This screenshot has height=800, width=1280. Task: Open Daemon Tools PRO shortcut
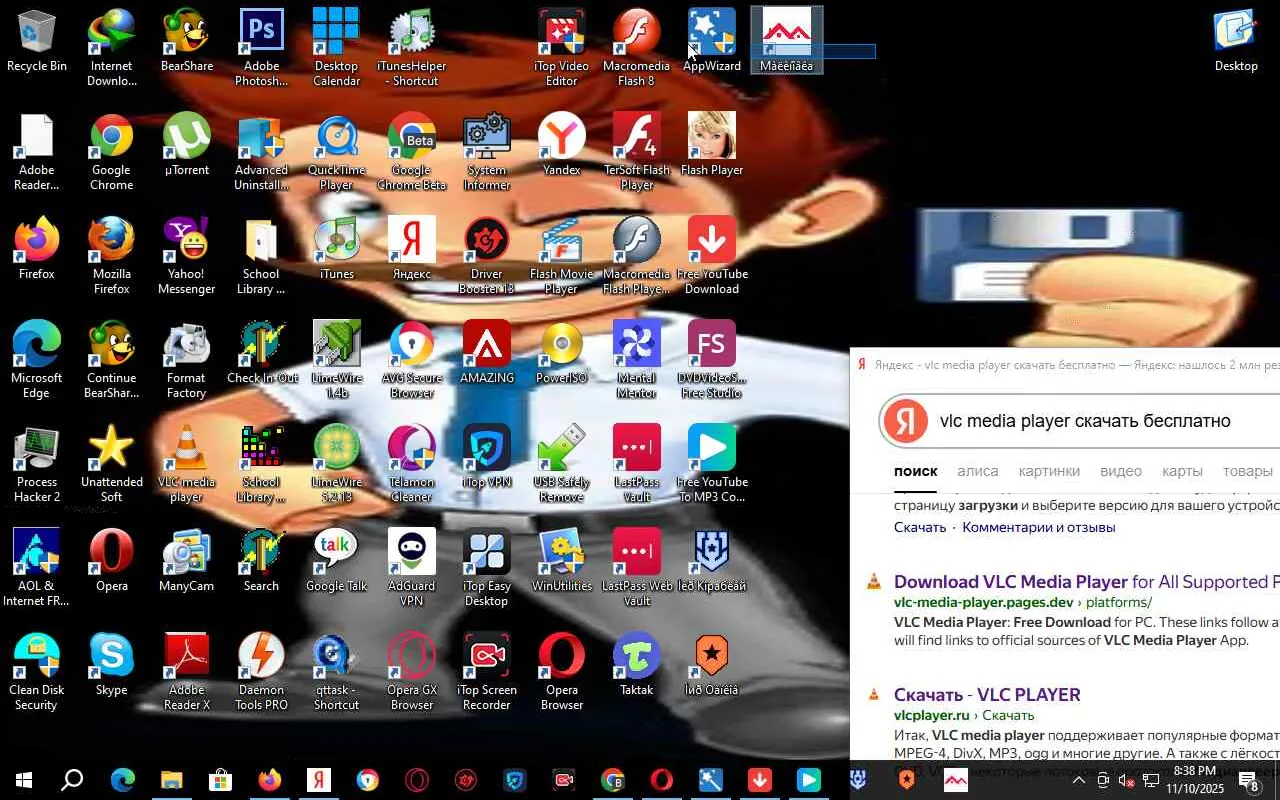(x=261, y=672)
